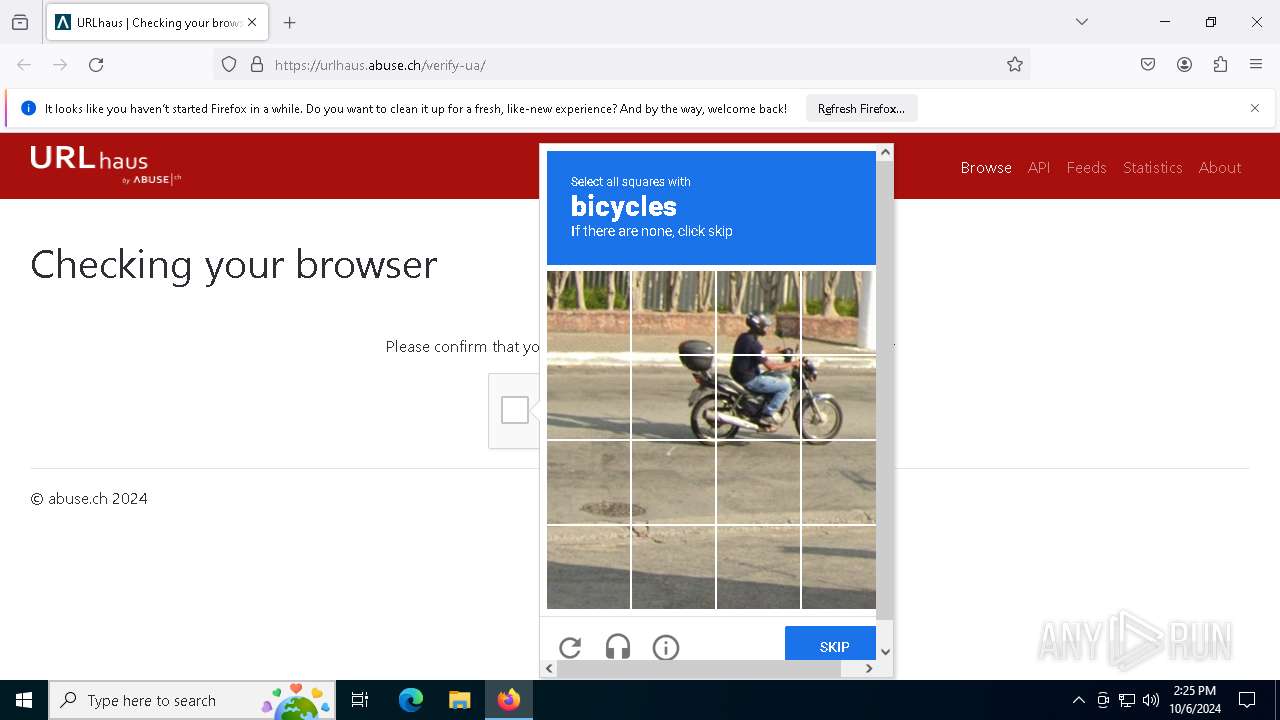
Task: Click the Firefox taskbar icon
Action: (508, 700)
